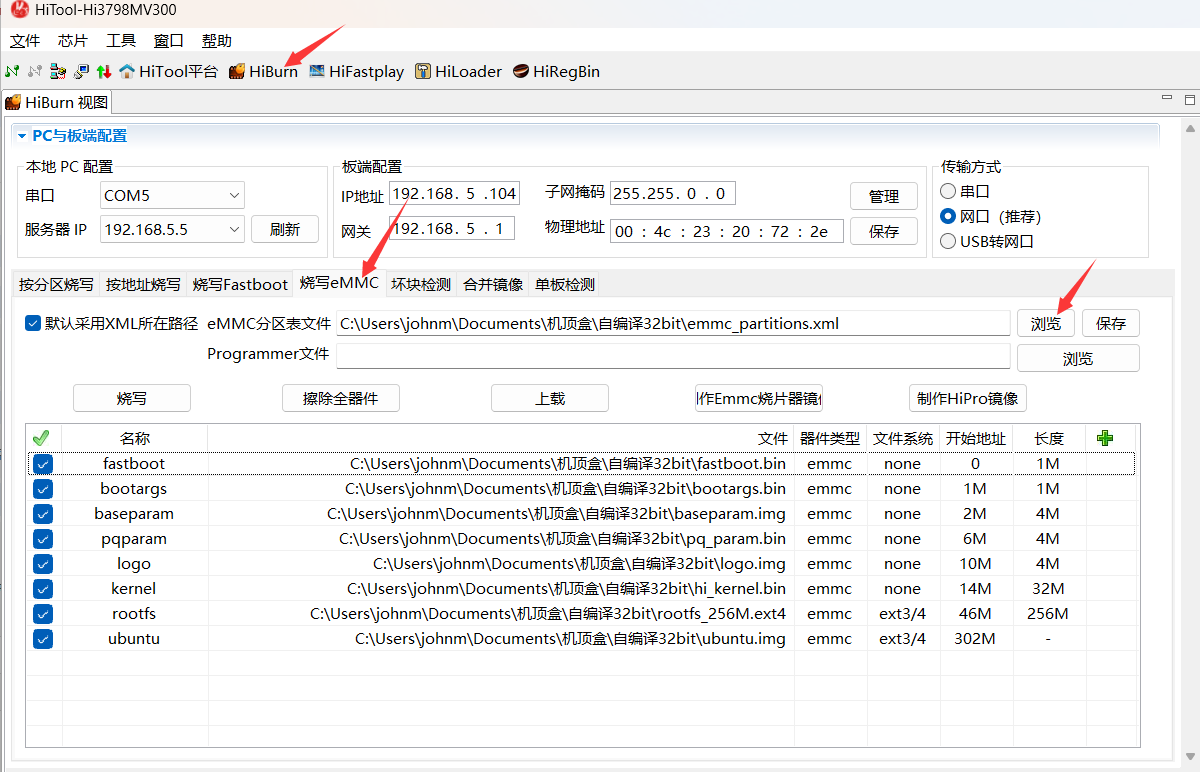Click the 烧写 burn button

pos(132,398)
